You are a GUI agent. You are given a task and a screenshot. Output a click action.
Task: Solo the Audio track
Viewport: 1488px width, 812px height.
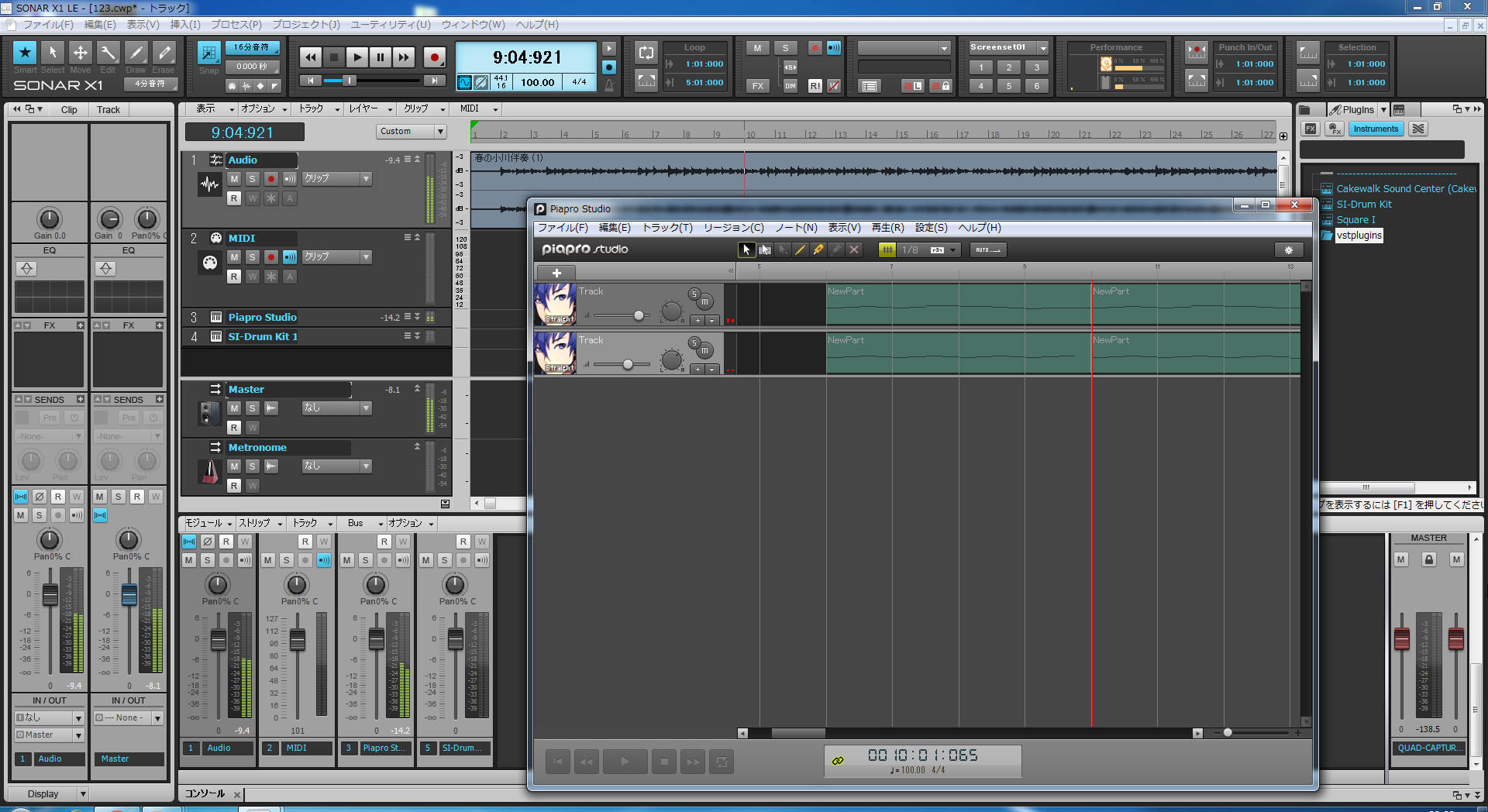click(252, 179)
